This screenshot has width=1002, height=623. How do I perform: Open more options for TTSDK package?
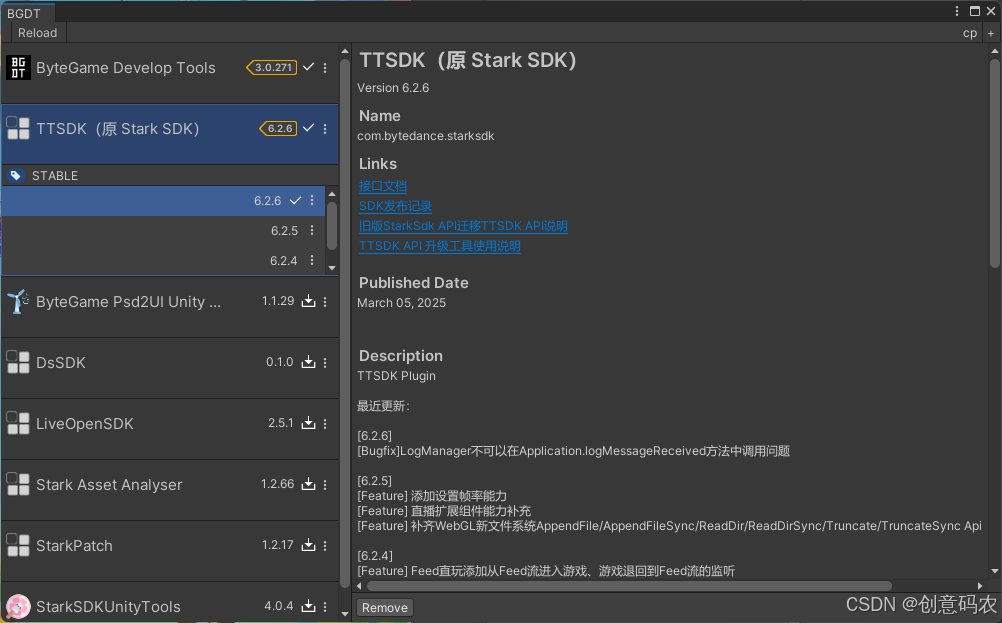pyautogui.click(x=325, y=128)
